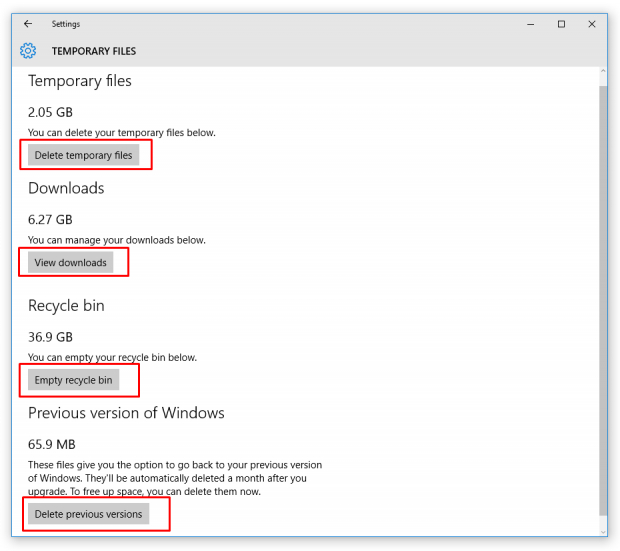
Task: Click the Downloads section heading
Action: (x=66, y=188)
